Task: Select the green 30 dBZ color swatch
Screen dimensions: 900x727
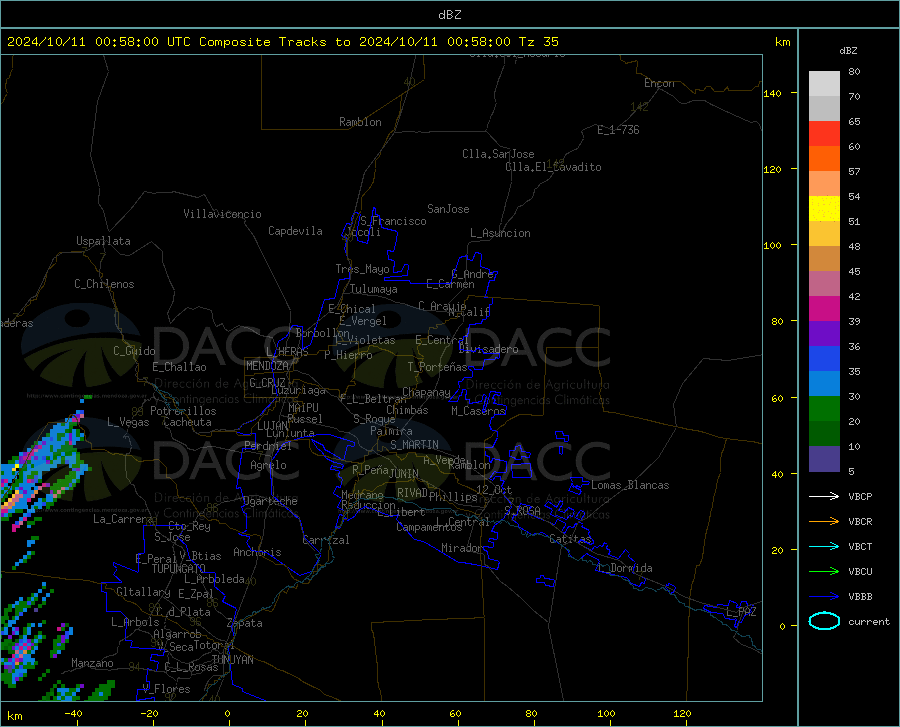Action: pos(824,409)
